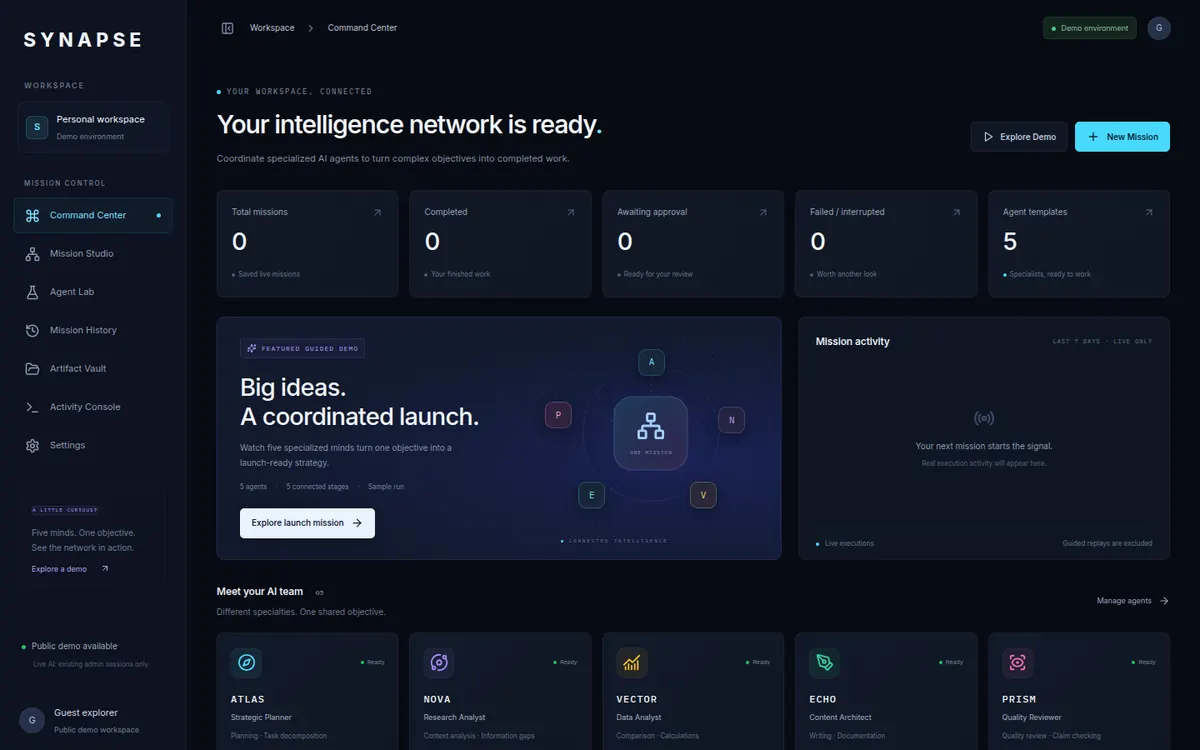1200x750 pixels.
Task: Open the Guest explorer profile
Action: pos(93,720)
